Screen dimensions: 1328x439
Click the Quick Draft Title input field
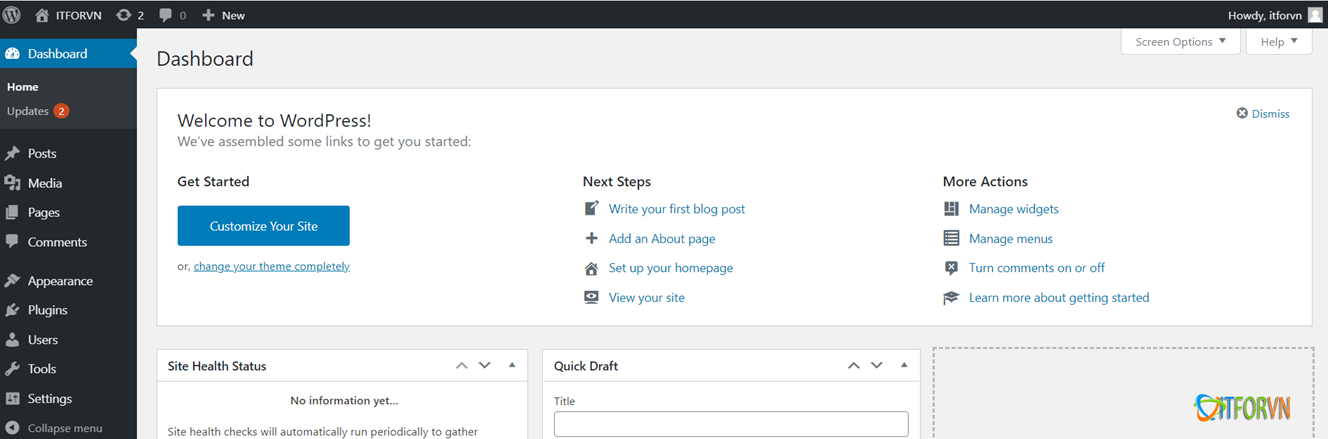coord(731,424)
